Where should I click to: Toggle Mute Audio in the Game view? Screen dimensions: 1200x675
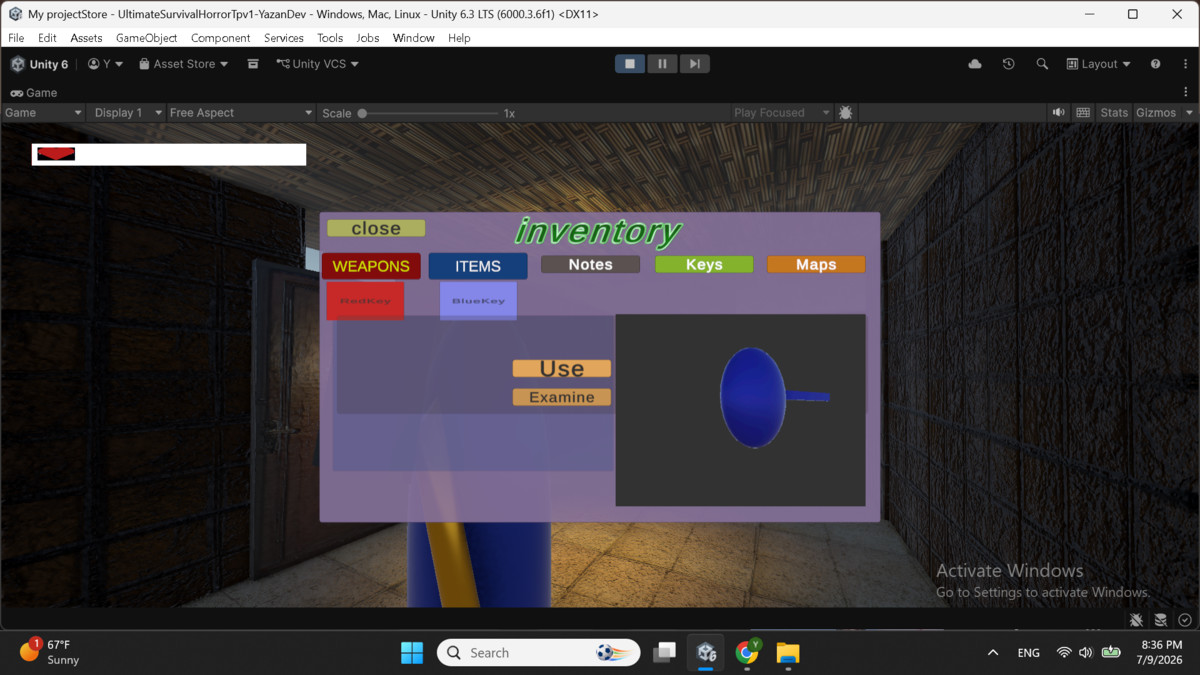(1059, 113)
